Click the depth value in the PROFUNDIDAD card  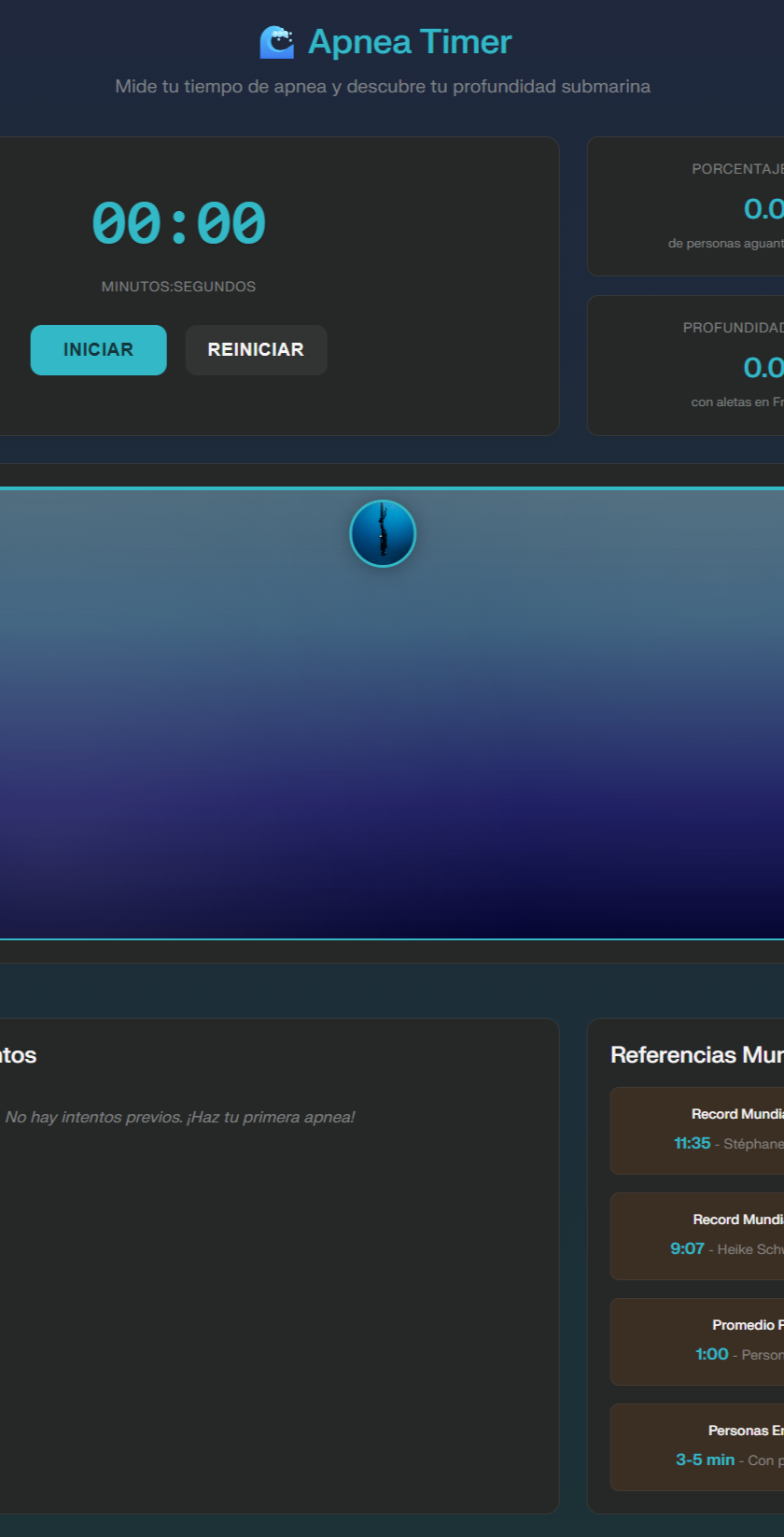click(763, 368)
